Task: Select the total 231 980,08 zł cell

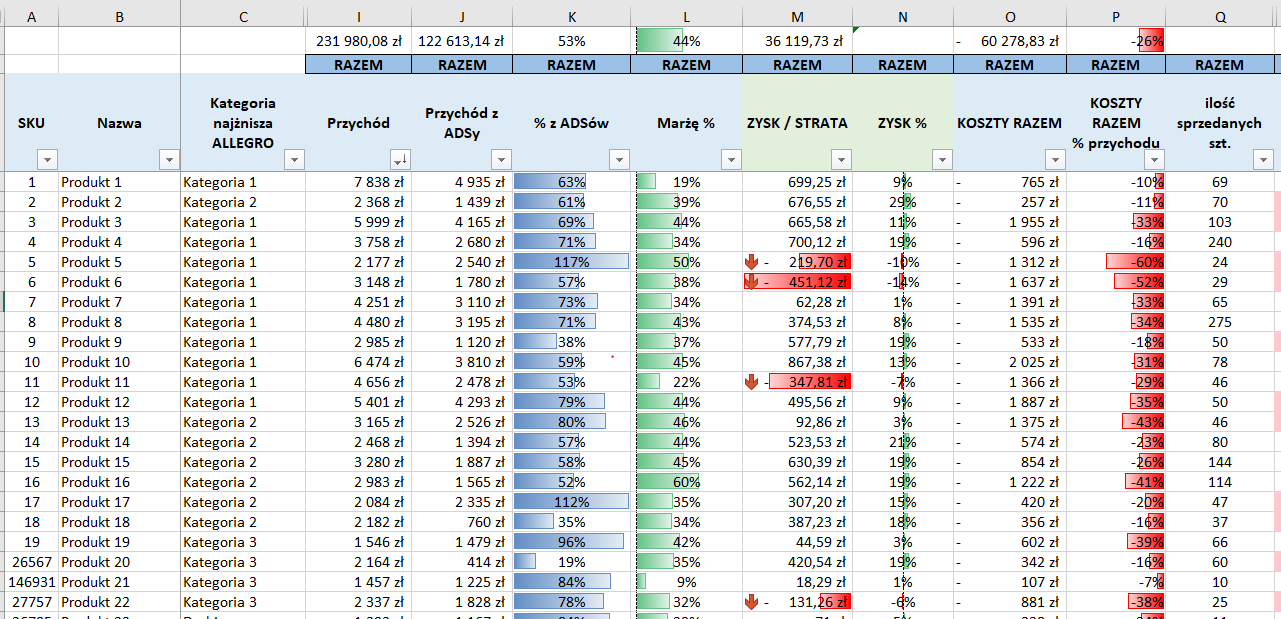Action: pyautogui.click(x=358, y=41)
